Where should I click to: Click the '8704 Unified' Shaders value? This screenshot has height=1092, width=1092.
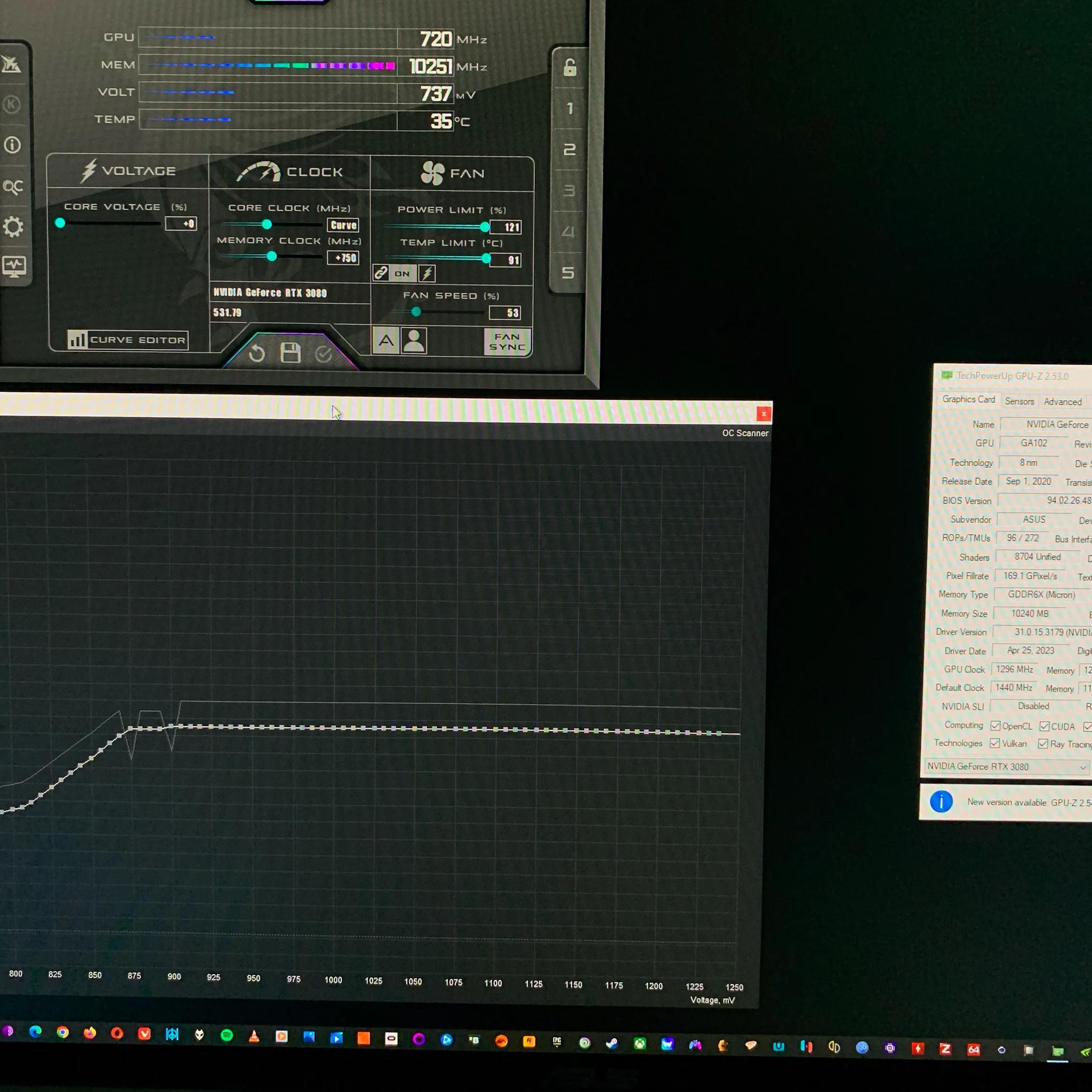(1037, 557)
